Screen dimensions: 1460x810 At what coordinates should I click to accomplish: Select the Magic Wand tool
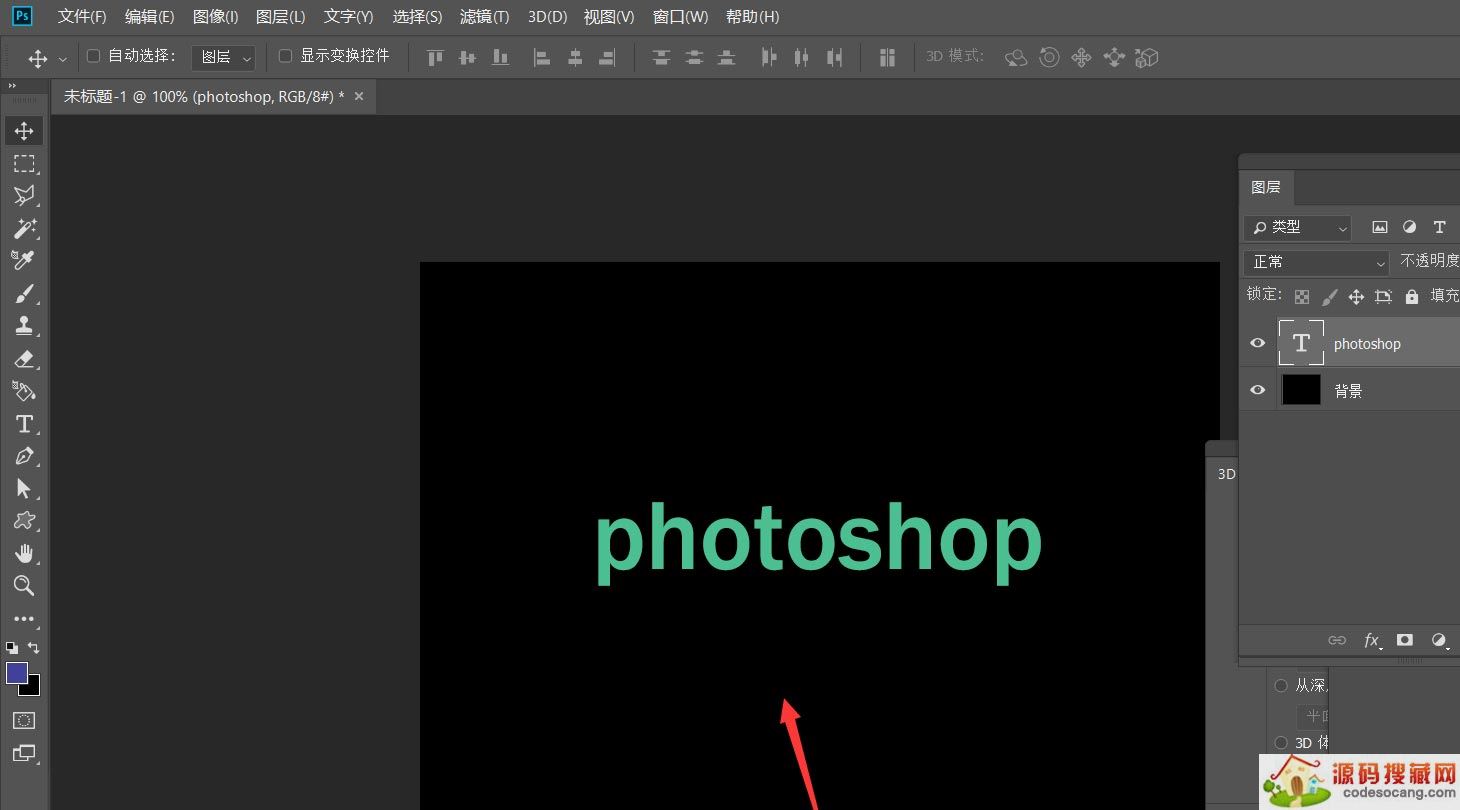(24, 228)
